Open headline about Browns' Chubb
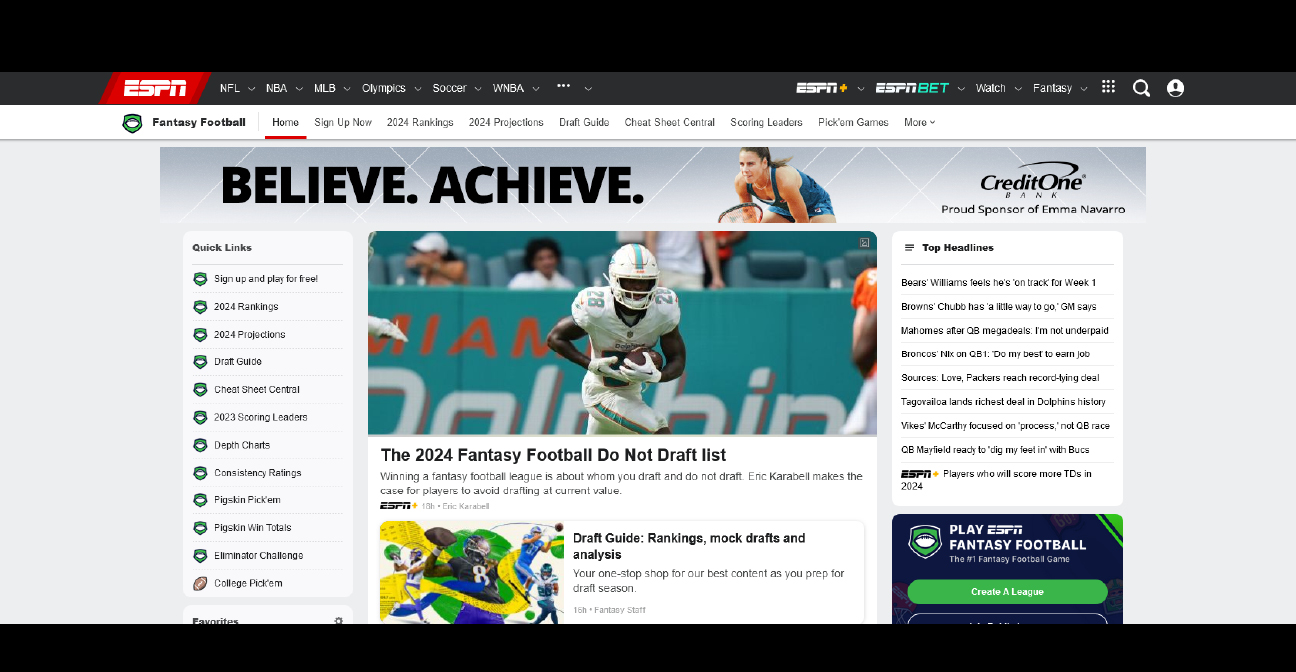 click(x=998, y=307)
